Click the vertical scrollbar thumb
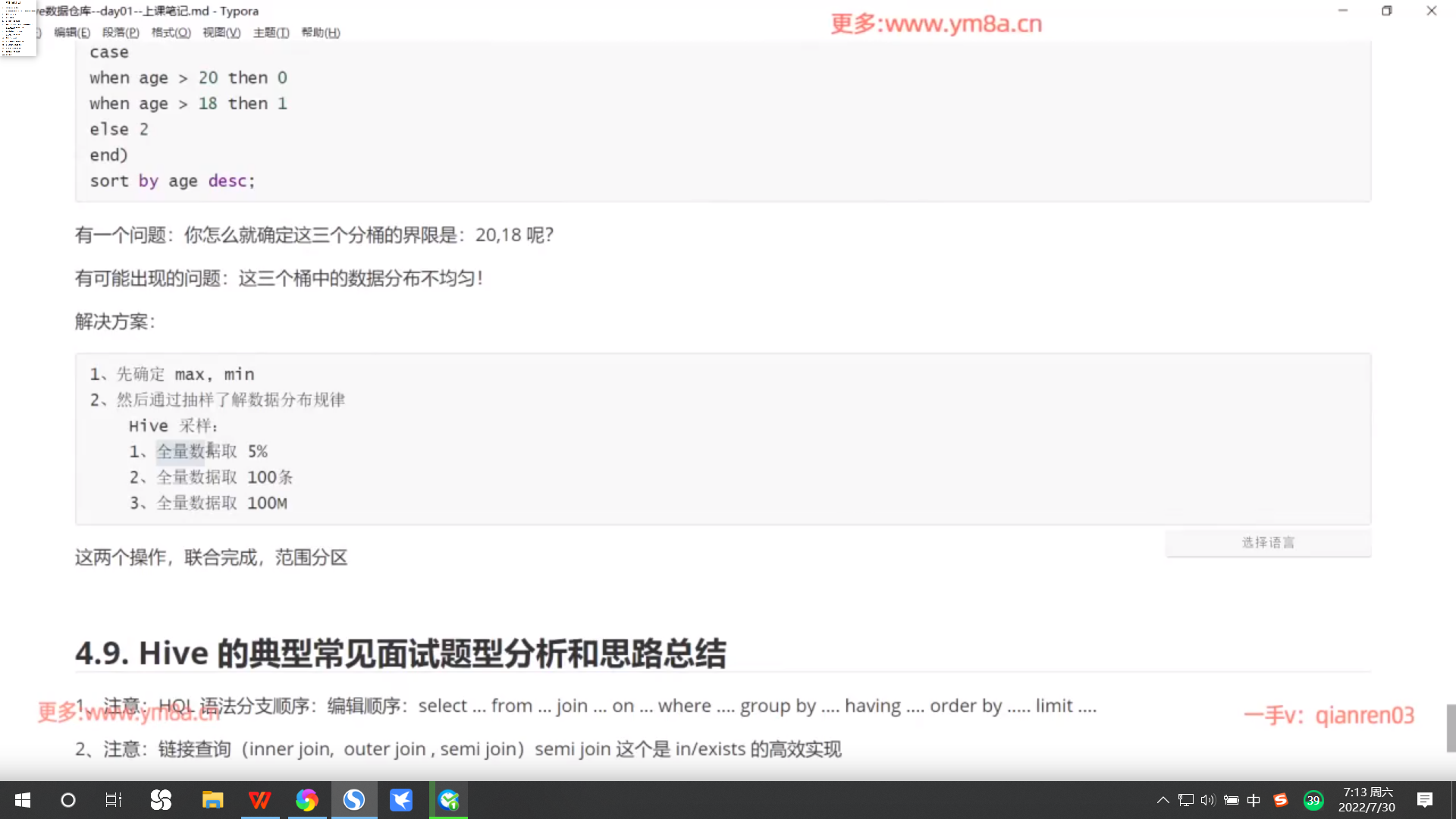The image size is (1456, 819). coord(1451,728)
